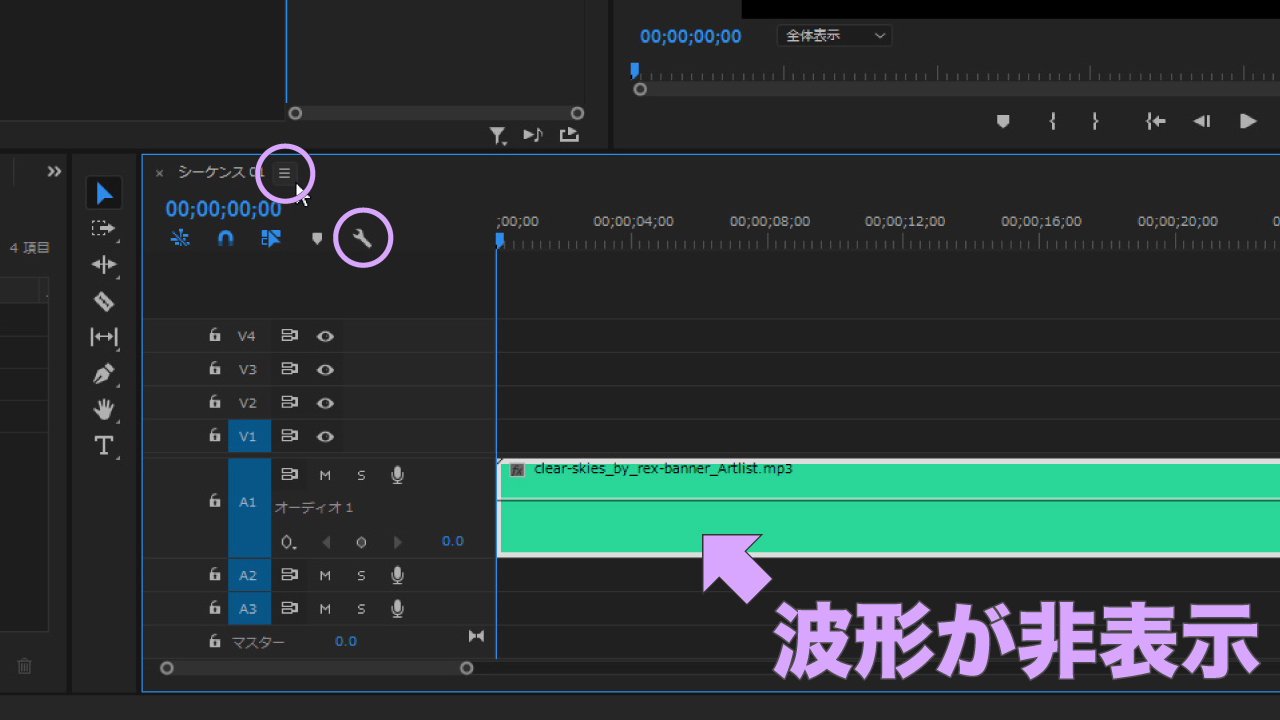1280x720 pixels.
Task: Enable voice-over record on A3
Action: tap(397, 608)
